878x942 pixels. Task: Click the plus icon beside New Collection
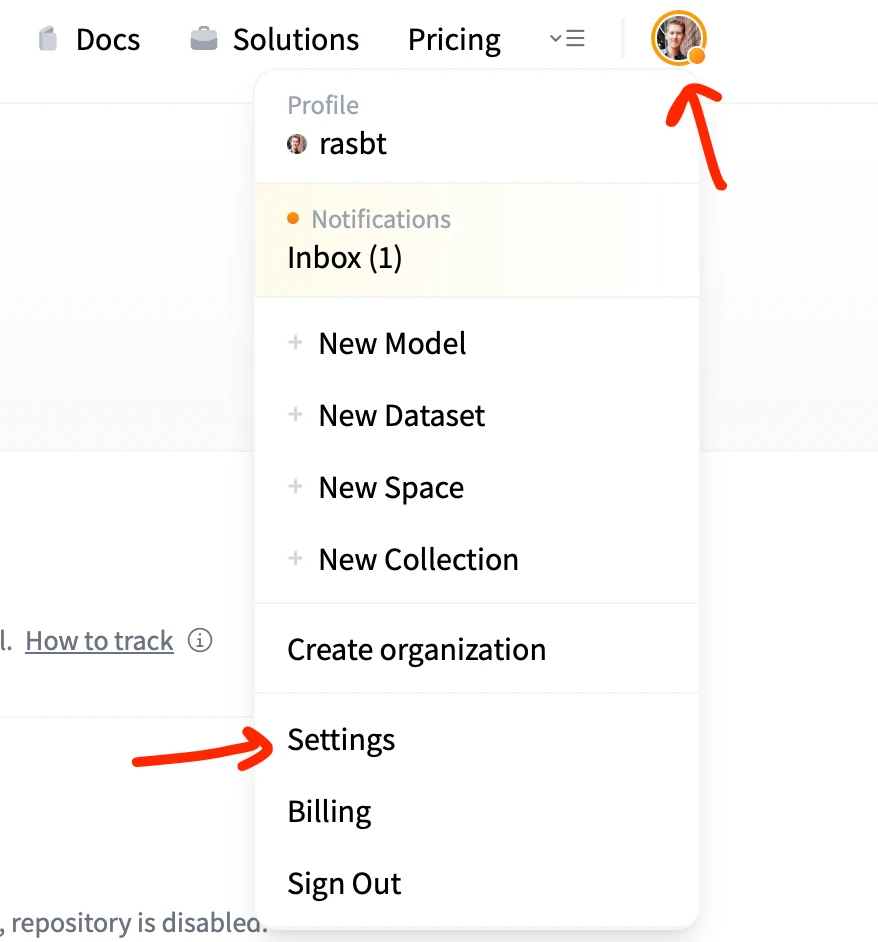point(295,559)
